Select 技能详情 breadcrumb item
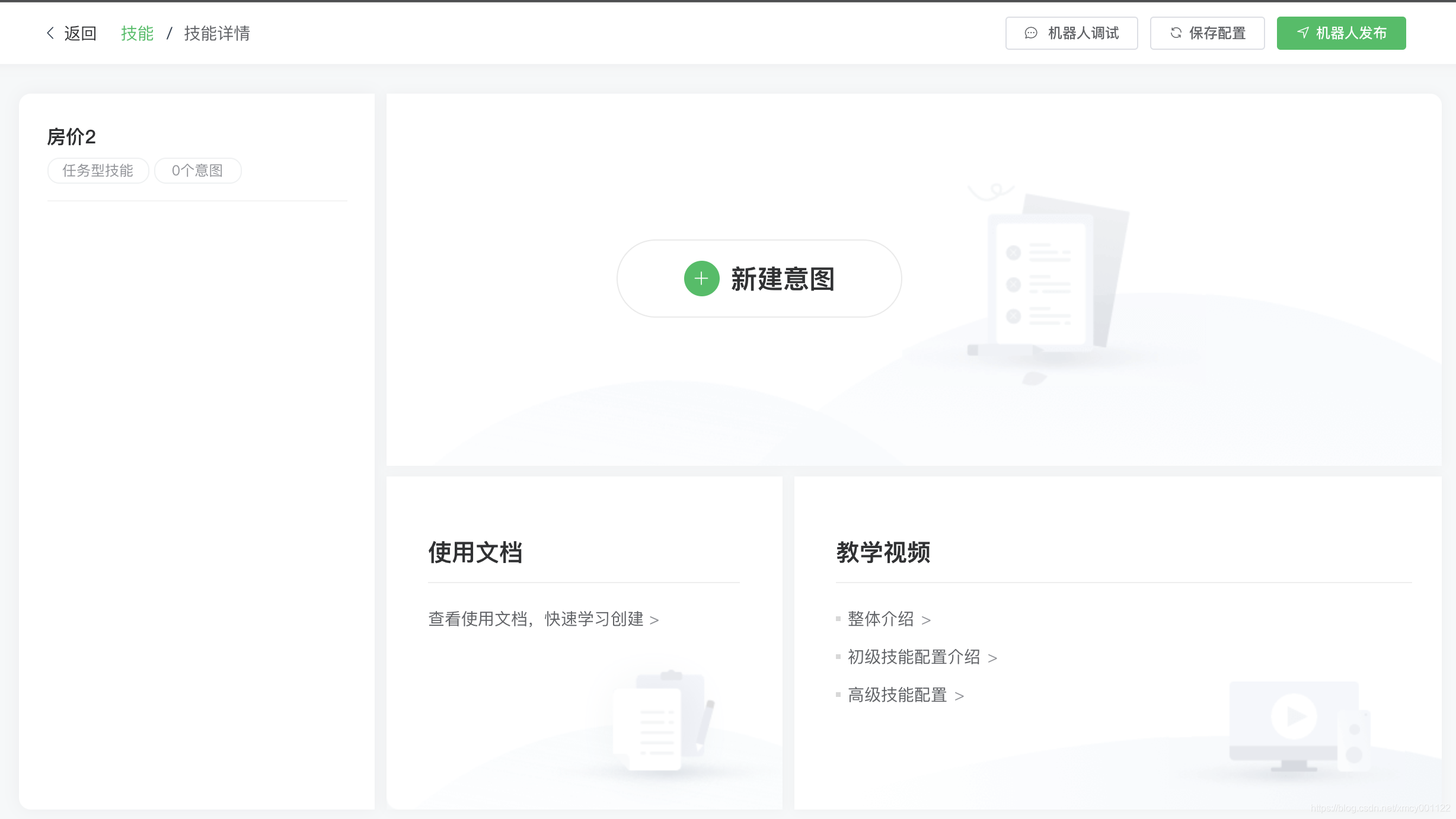Viewport: 1456px width, 819px height. pos(217,33)
